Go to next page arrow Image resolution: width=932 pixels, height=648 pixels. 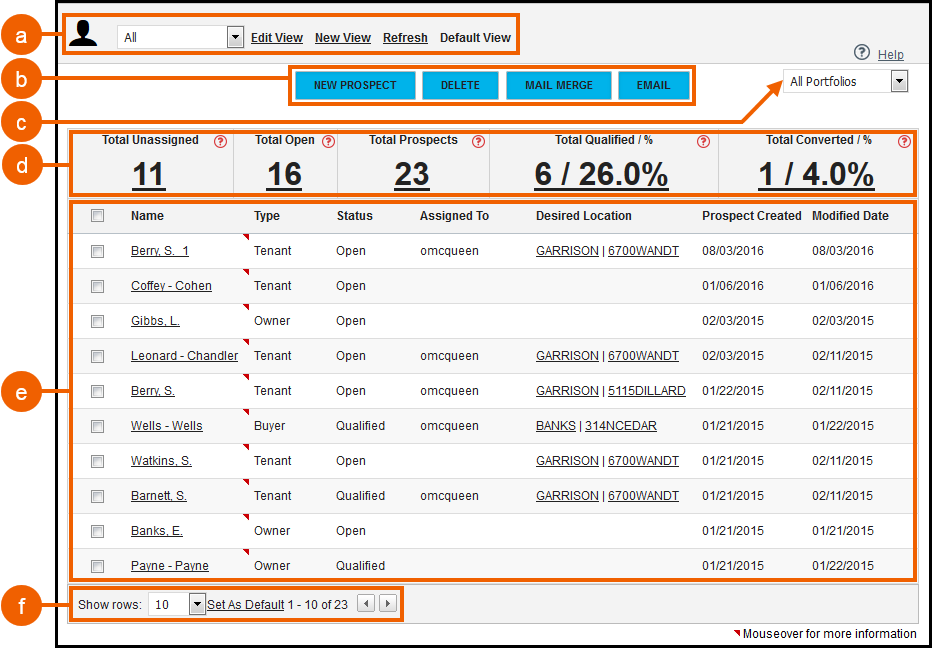[388, 603]
